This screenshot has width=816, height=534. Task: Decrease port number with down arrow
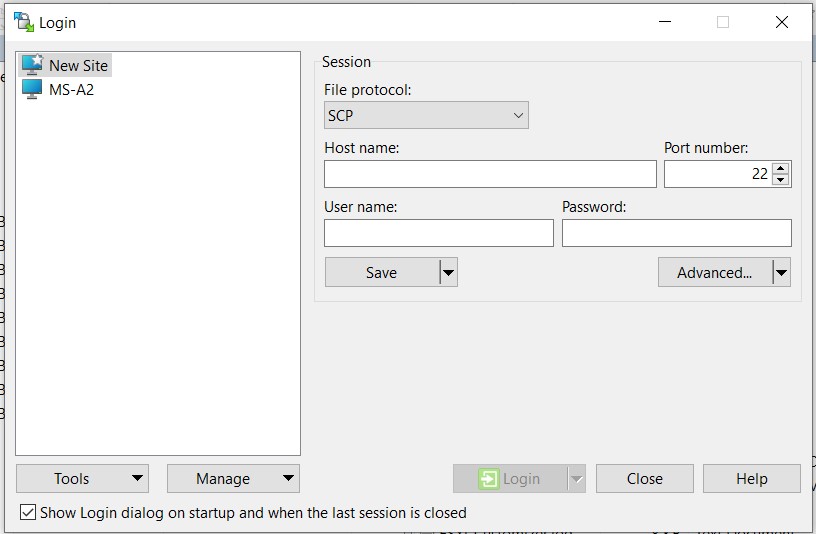coord(781,181)
